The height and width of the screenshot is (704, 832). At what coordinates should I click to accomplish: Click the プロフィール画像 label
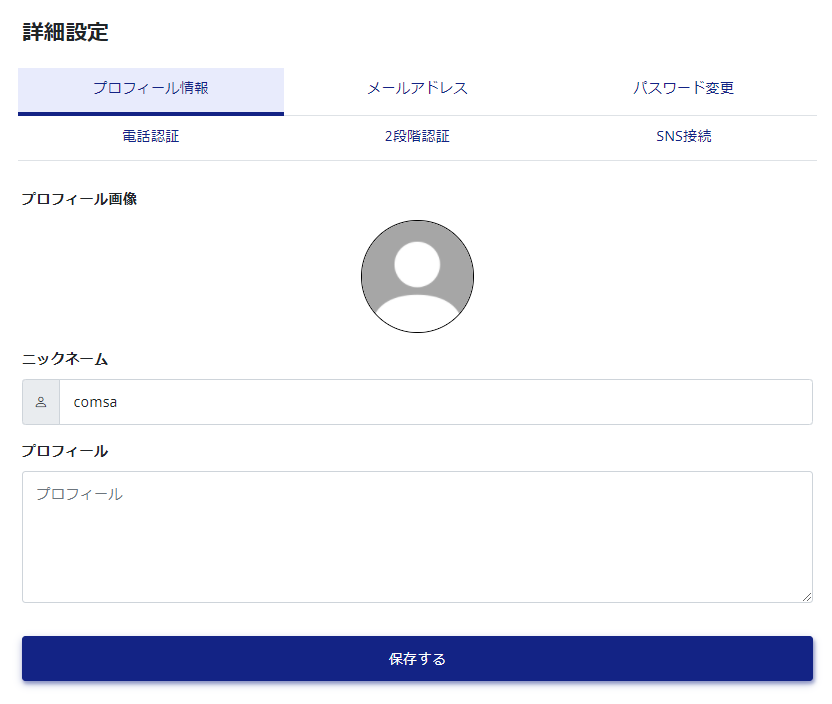[x=79, y=199]
